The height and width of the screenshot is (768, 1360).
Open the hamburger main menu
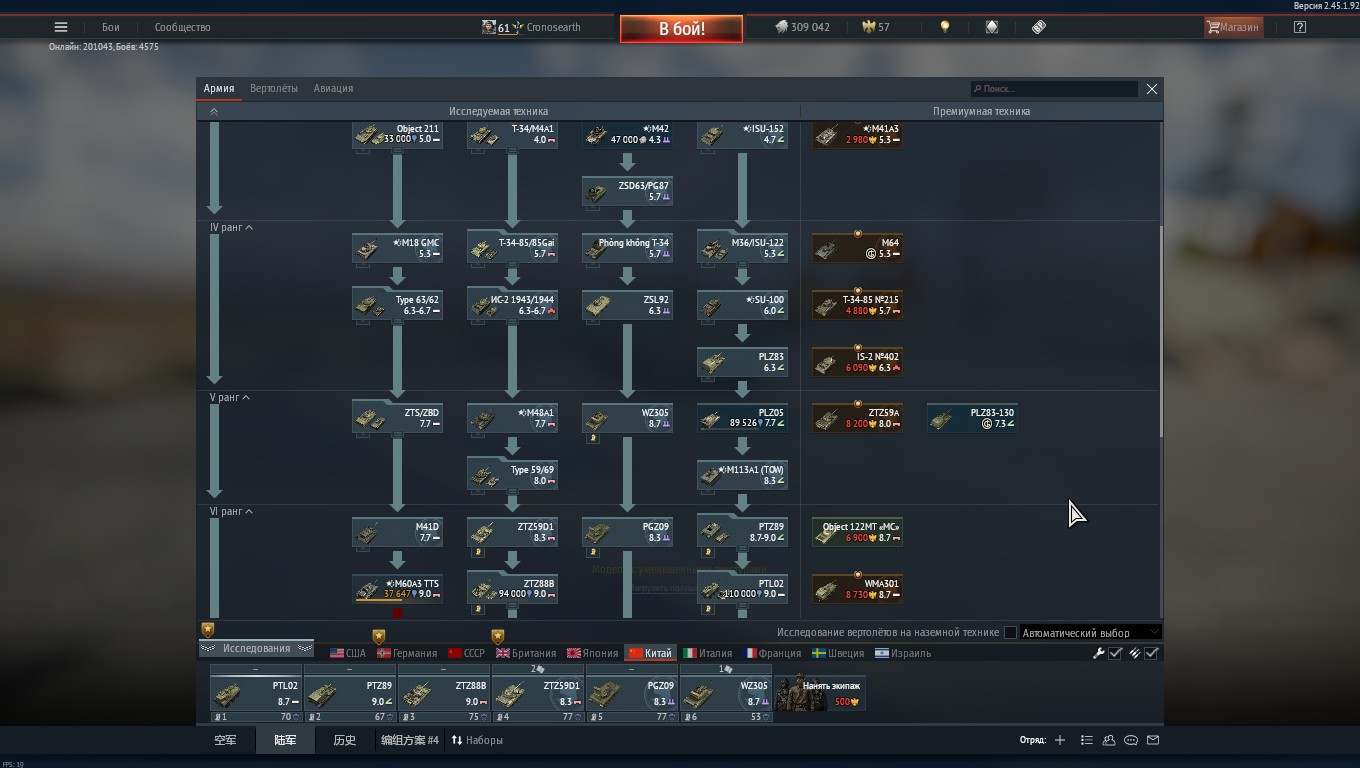[x=61, y=27]
